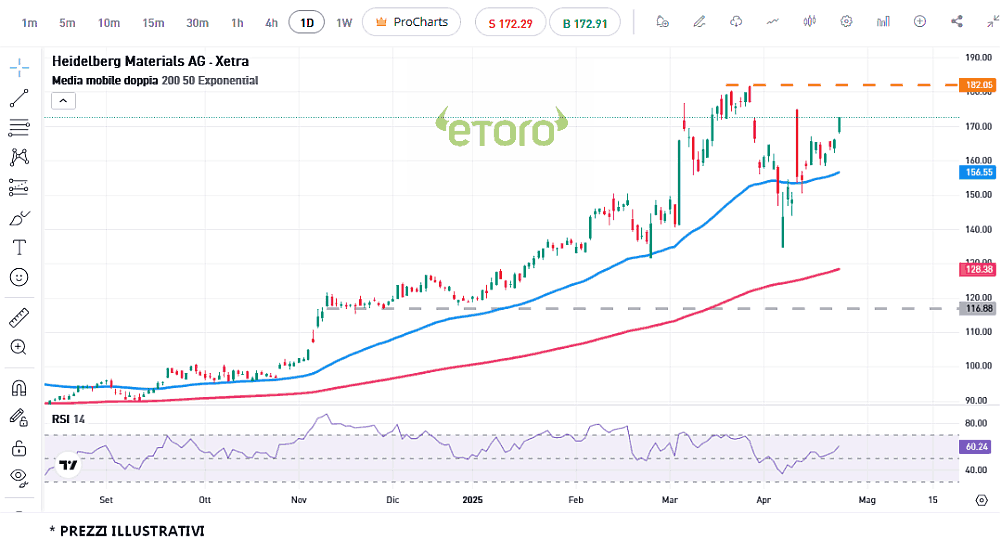
Task: Click the Apr date axis label
Action: click(x=763, y=500)
